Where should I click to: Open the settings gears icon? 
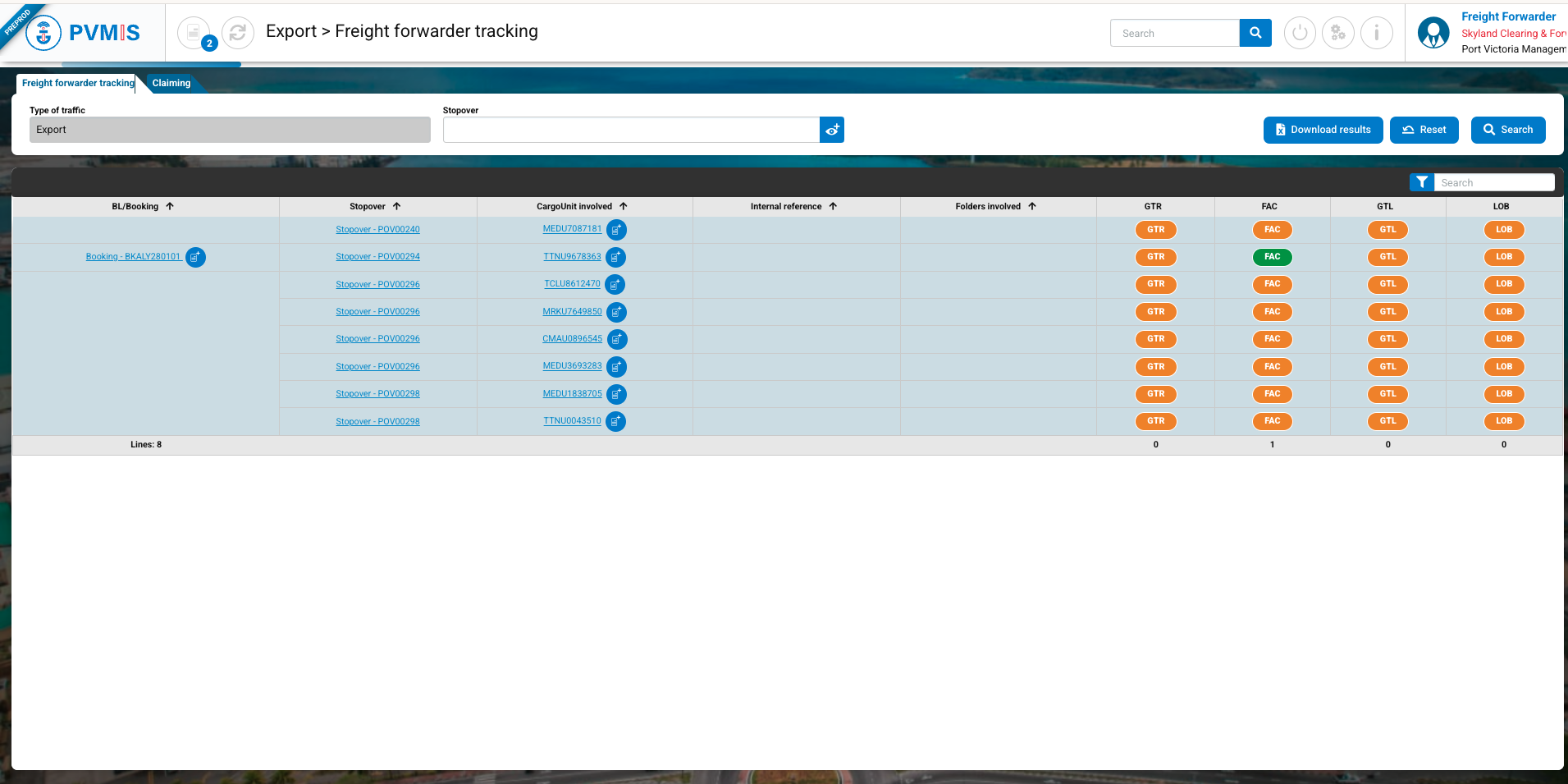[1337, 33]
